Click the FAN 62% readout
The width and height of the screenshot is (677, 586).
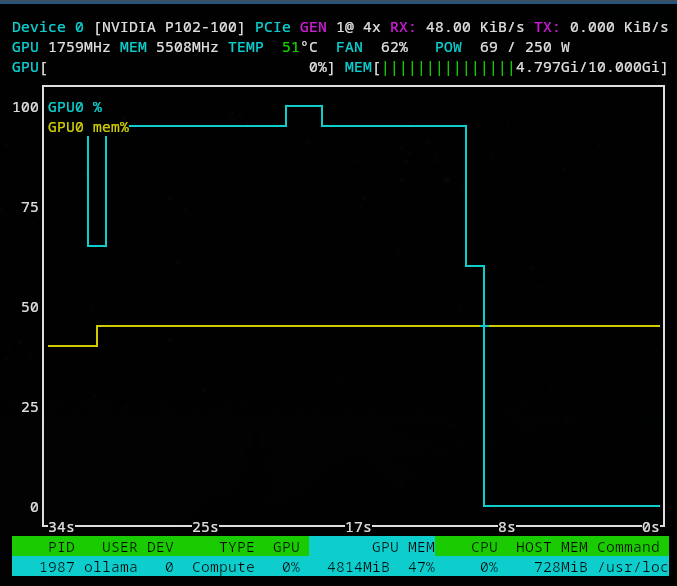coord(372,47)
